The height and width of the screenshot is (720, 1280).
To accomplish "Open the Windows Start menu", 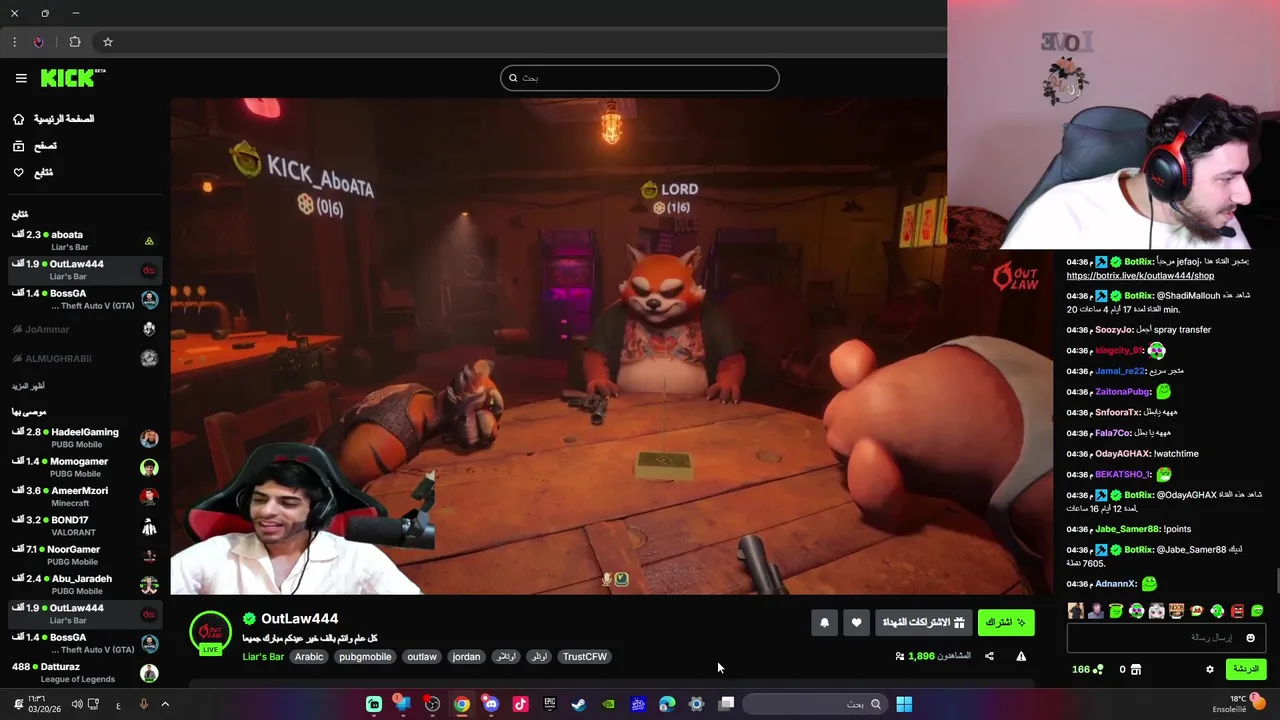I will (904, 704).
